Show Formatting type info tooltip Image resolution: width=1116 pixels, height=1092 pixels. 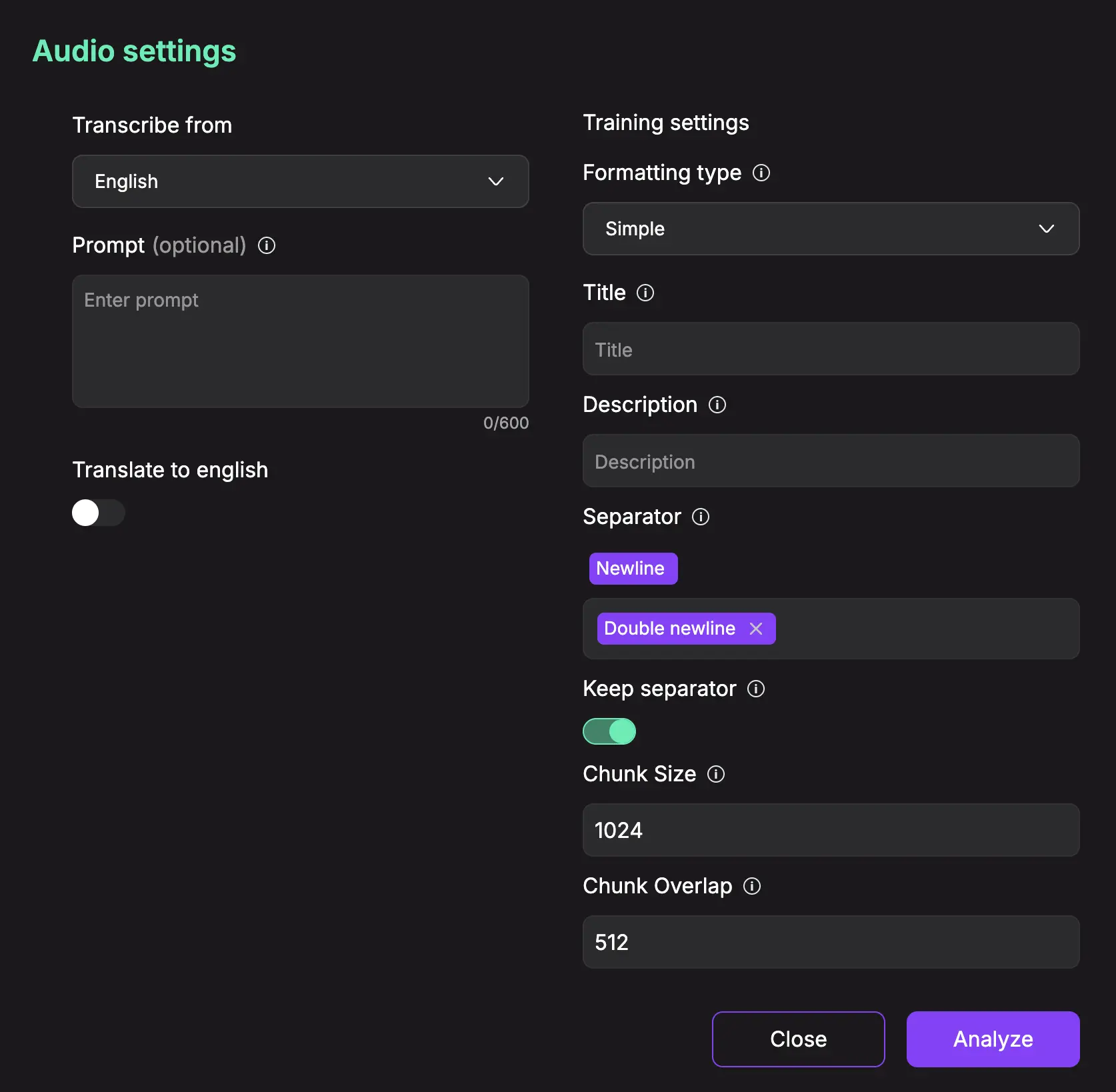(x=761, y=173)
